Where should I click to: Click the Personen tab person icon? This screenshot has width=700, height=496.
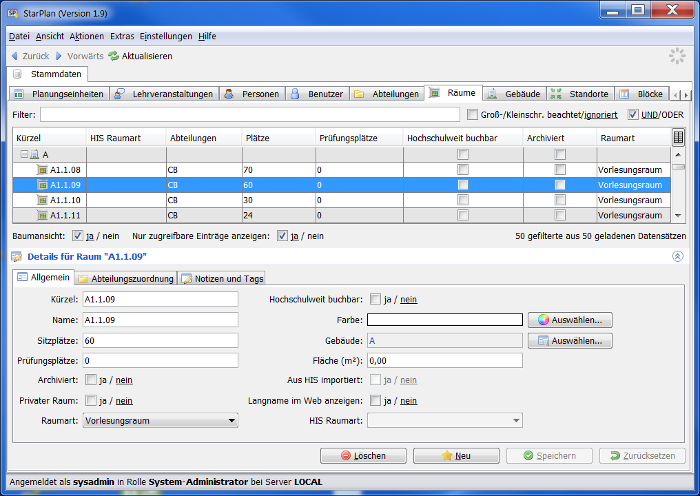tap(229, 94)
